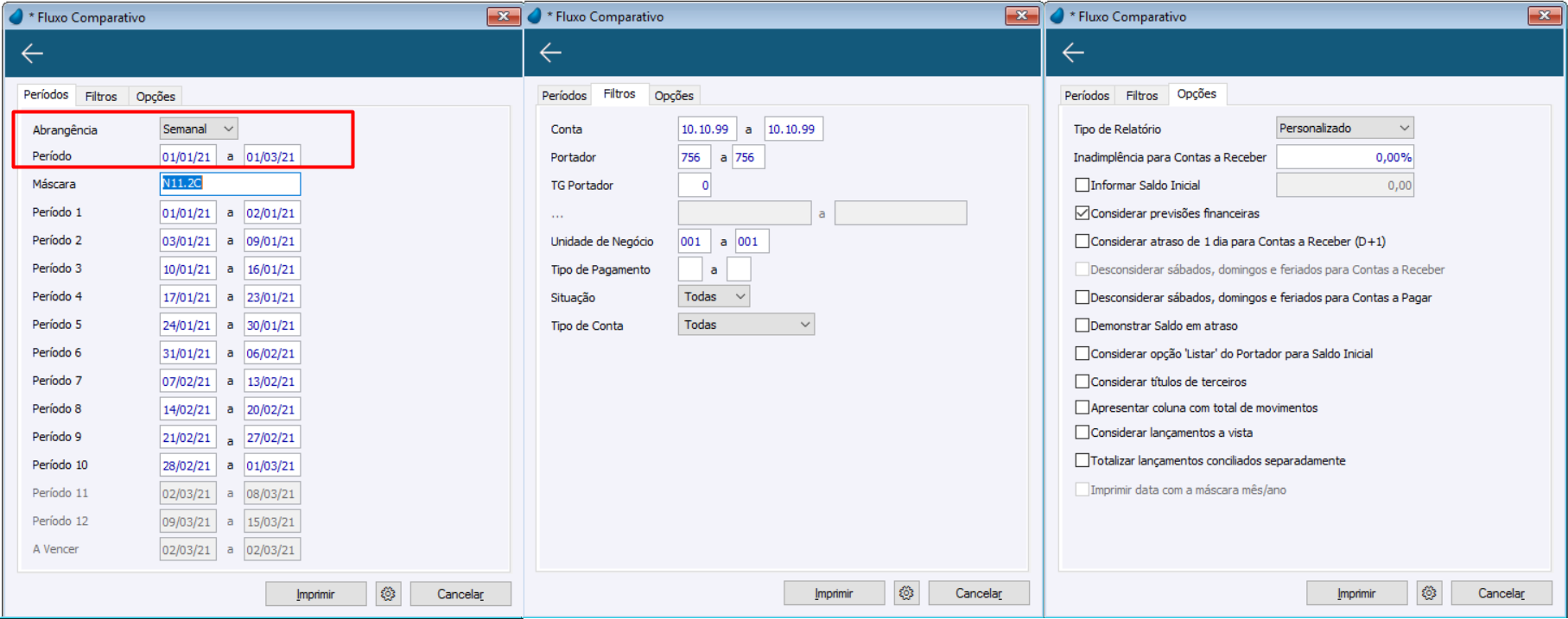Click back arrow in left Fluxo Comparativo window

coord(33,54)
